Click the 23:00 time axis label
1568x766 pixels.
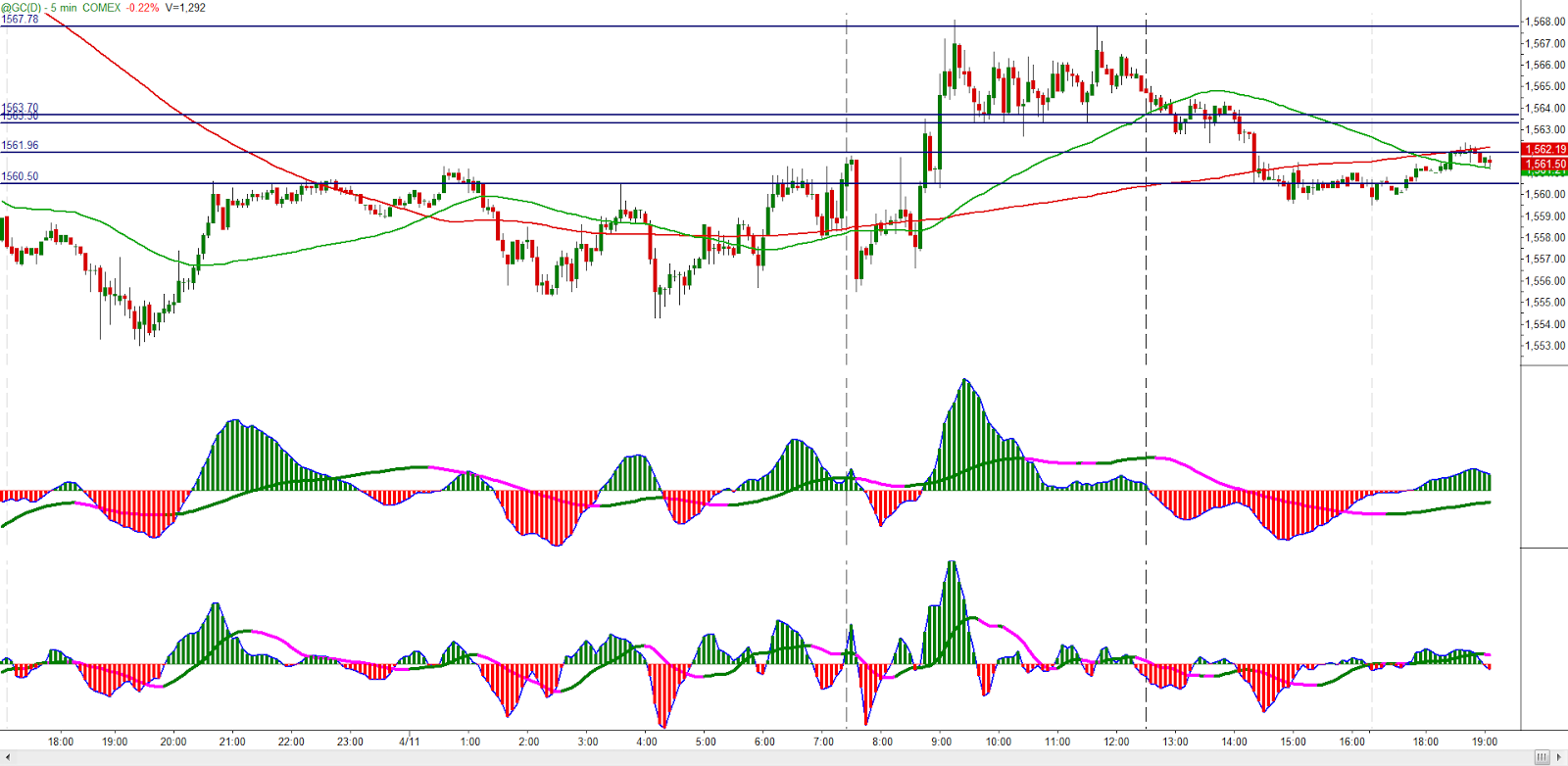[350, 742]
